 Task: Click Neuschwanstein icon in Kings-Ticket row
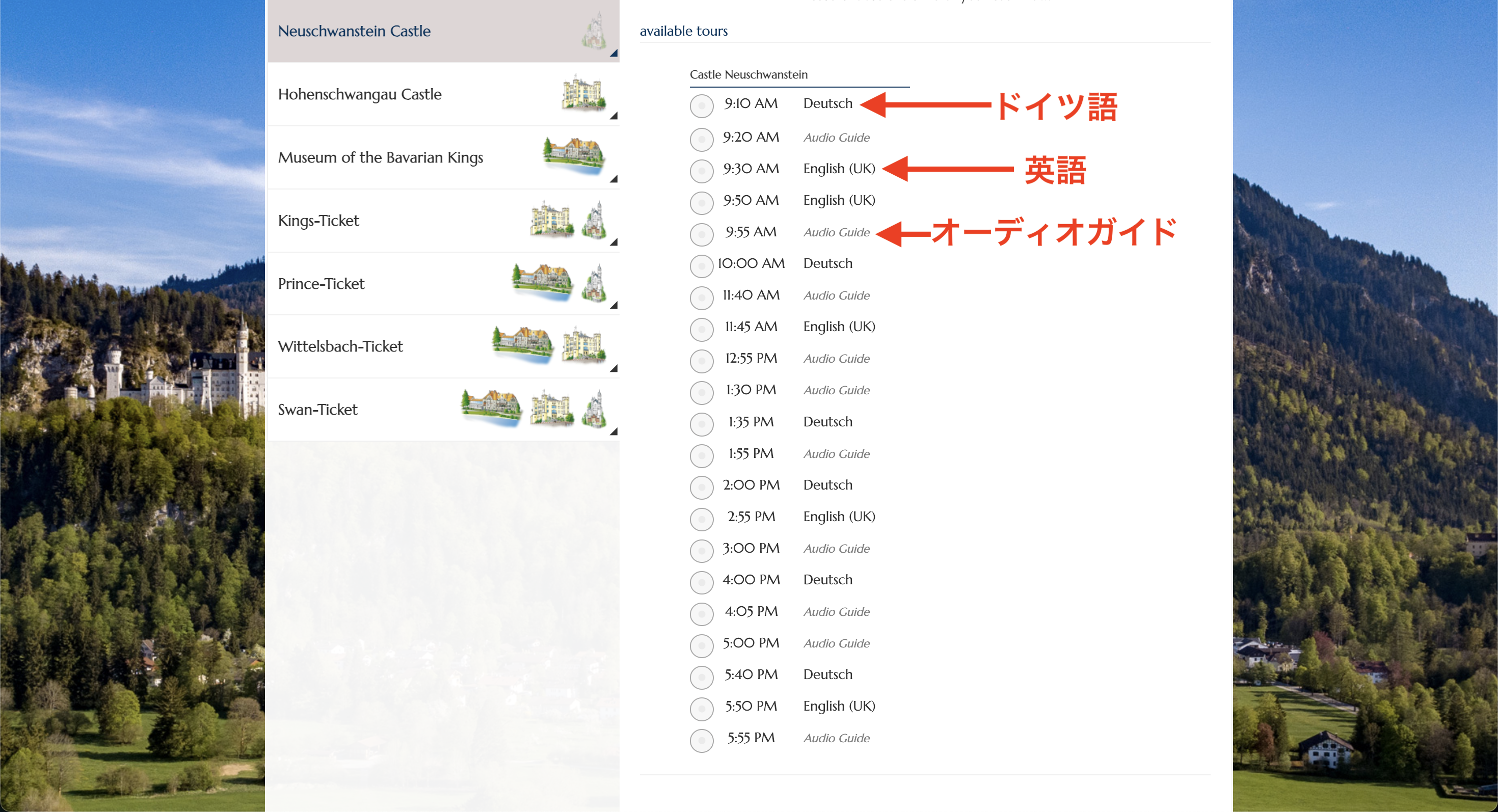(x=594, y=220)
